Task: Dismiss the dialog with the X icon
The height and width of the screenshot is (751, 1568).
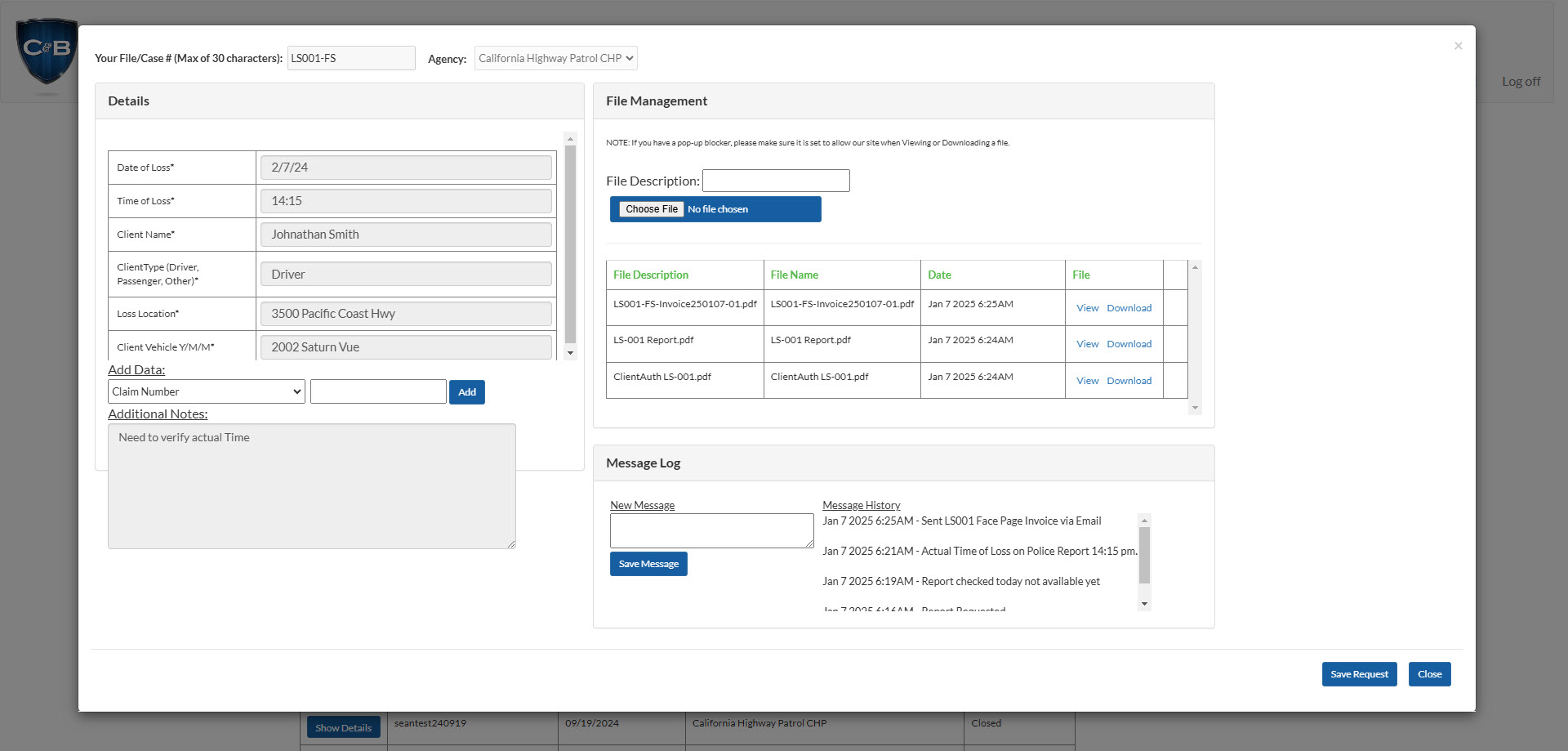Action: tap(1458, 46)
